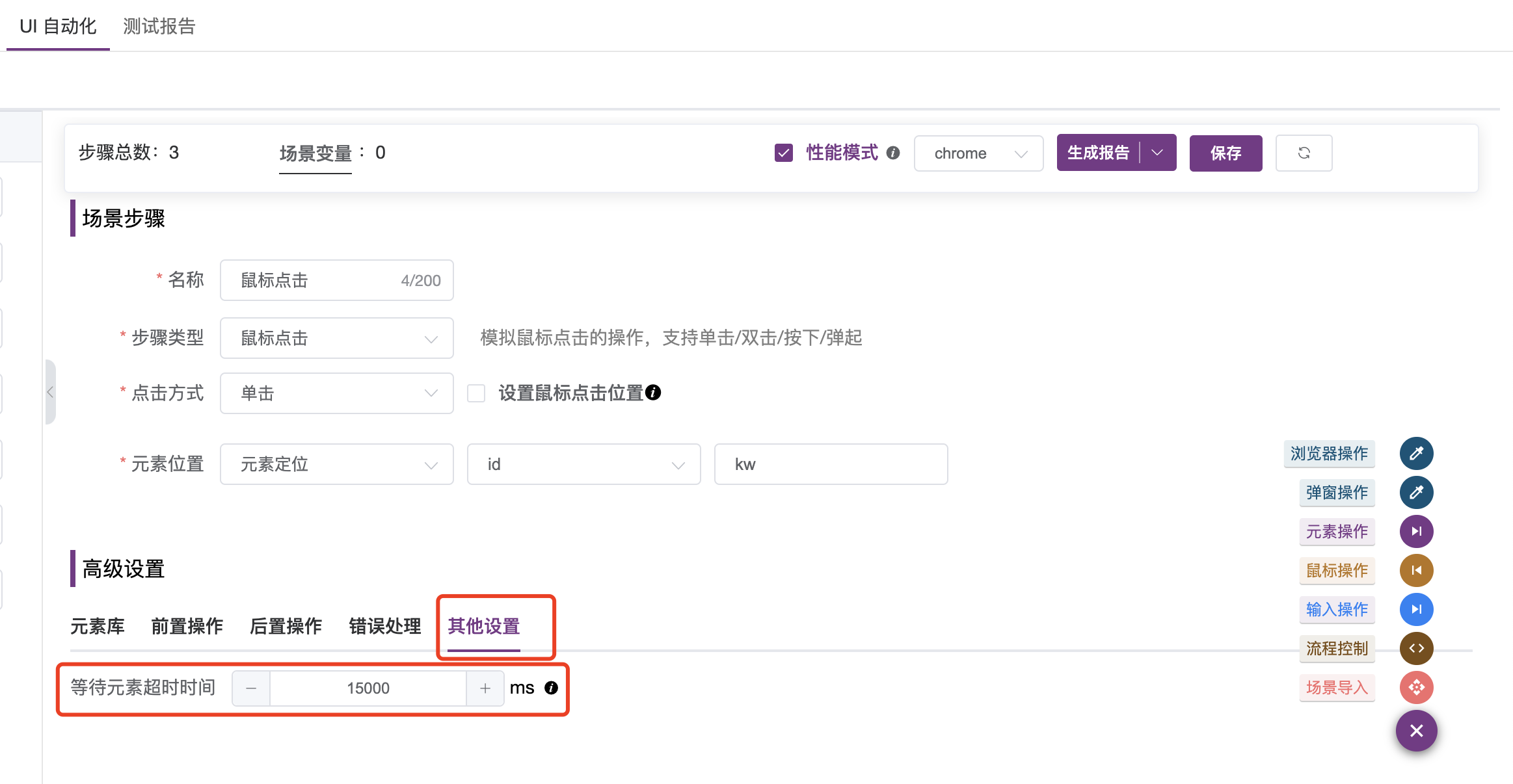Click the 保存 button
Viewport: 1513px width, 784px height.
1225,153
